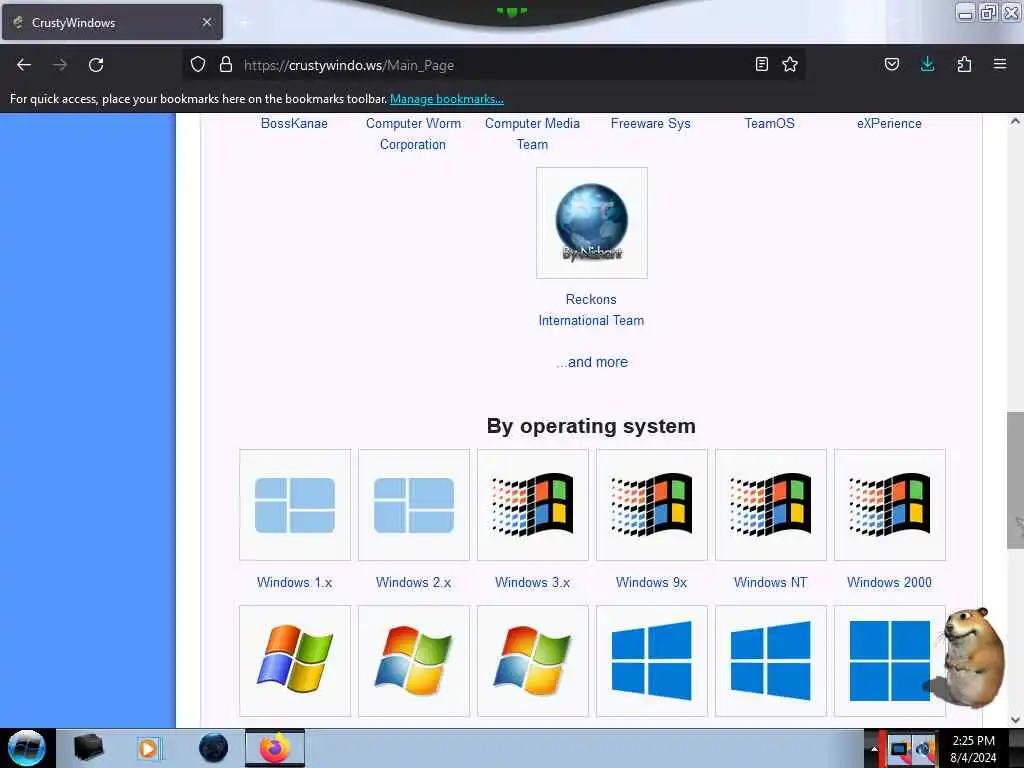This screenshot has width=1024, height=768.
Task: Open the TeamOS link
Action: pyautogui.click(x=769, y=123)
